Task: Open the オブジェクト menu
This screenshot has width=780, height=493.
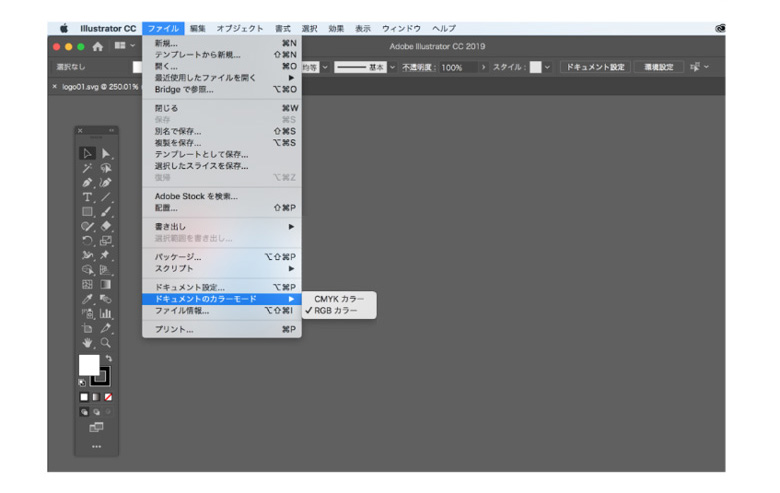Action: 240,28
